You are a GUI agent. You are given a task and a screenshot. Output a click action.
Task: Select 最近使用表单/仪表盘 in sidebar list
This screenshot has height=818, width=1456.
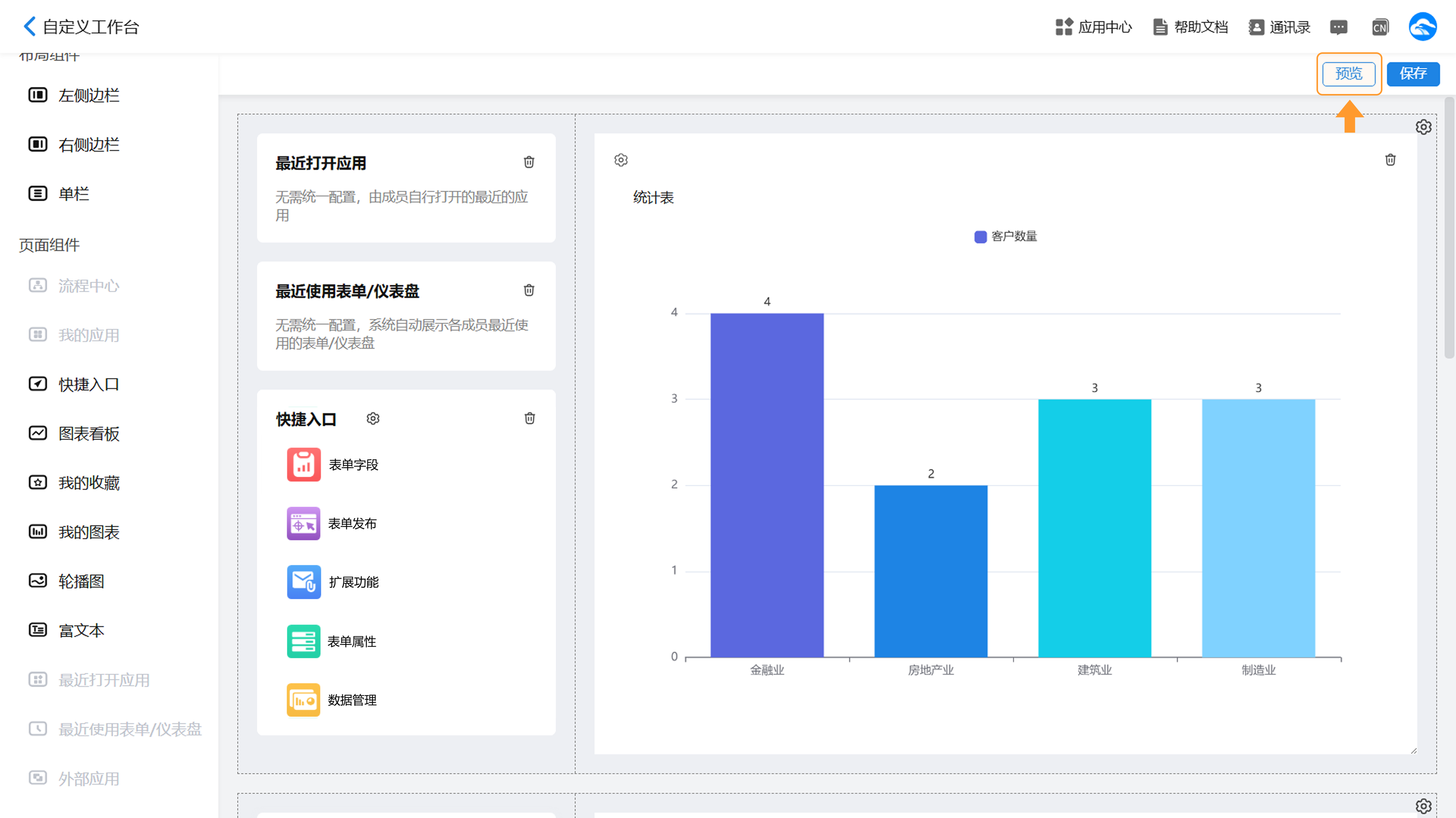[115, 729]
